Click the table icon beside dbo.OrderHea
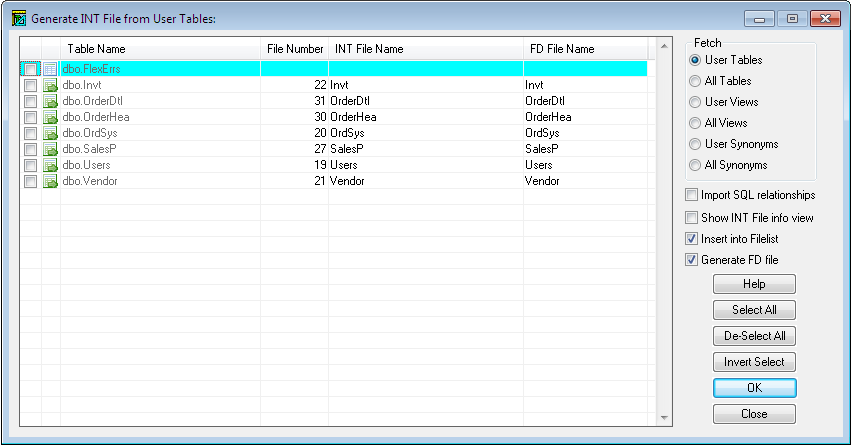This screenshot has width=851, height=445. coord(50,117)
